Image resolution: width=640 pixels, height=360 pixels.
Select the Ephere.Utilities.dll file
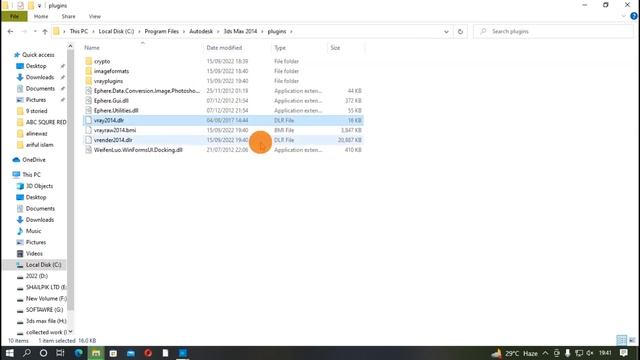click(116, 110)
